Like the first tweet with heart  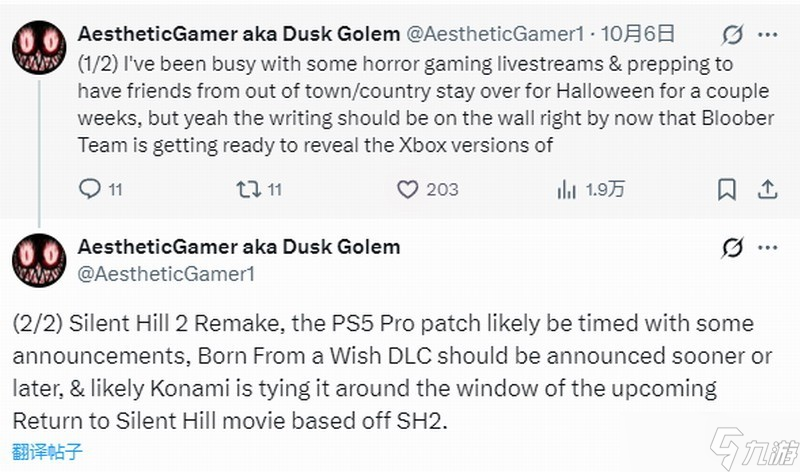[408, 189]
